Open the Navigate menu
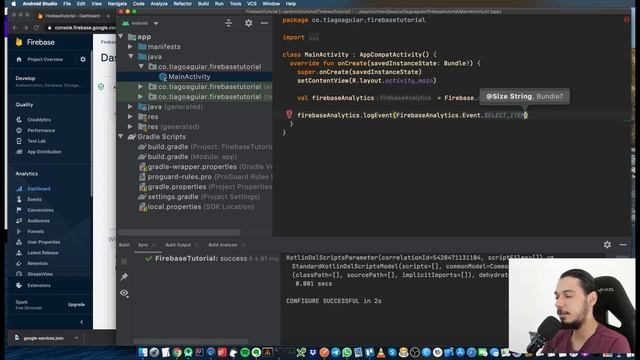 (117, 4)
